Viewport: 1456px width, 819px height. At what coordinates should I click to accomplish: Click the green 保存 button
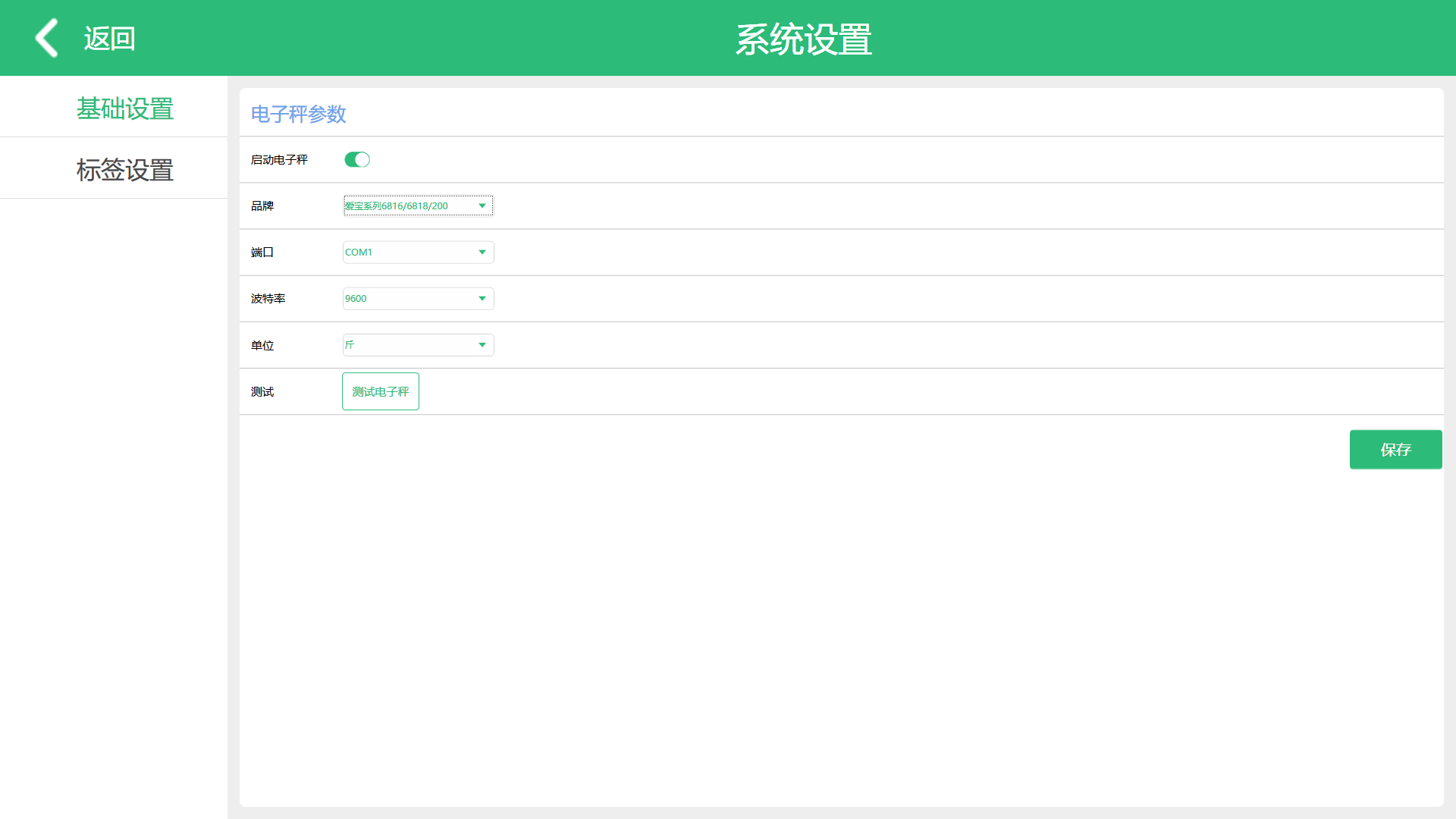point(1395,450)
